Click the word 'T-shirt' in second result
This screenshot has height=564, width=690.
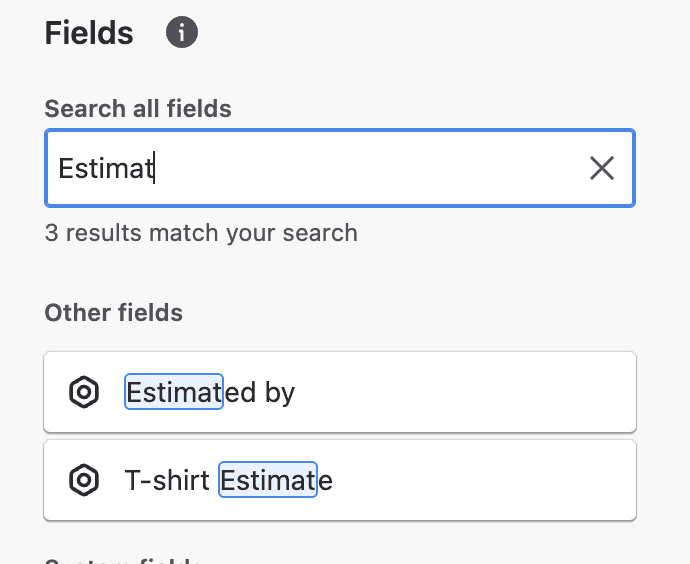(167, 481)
